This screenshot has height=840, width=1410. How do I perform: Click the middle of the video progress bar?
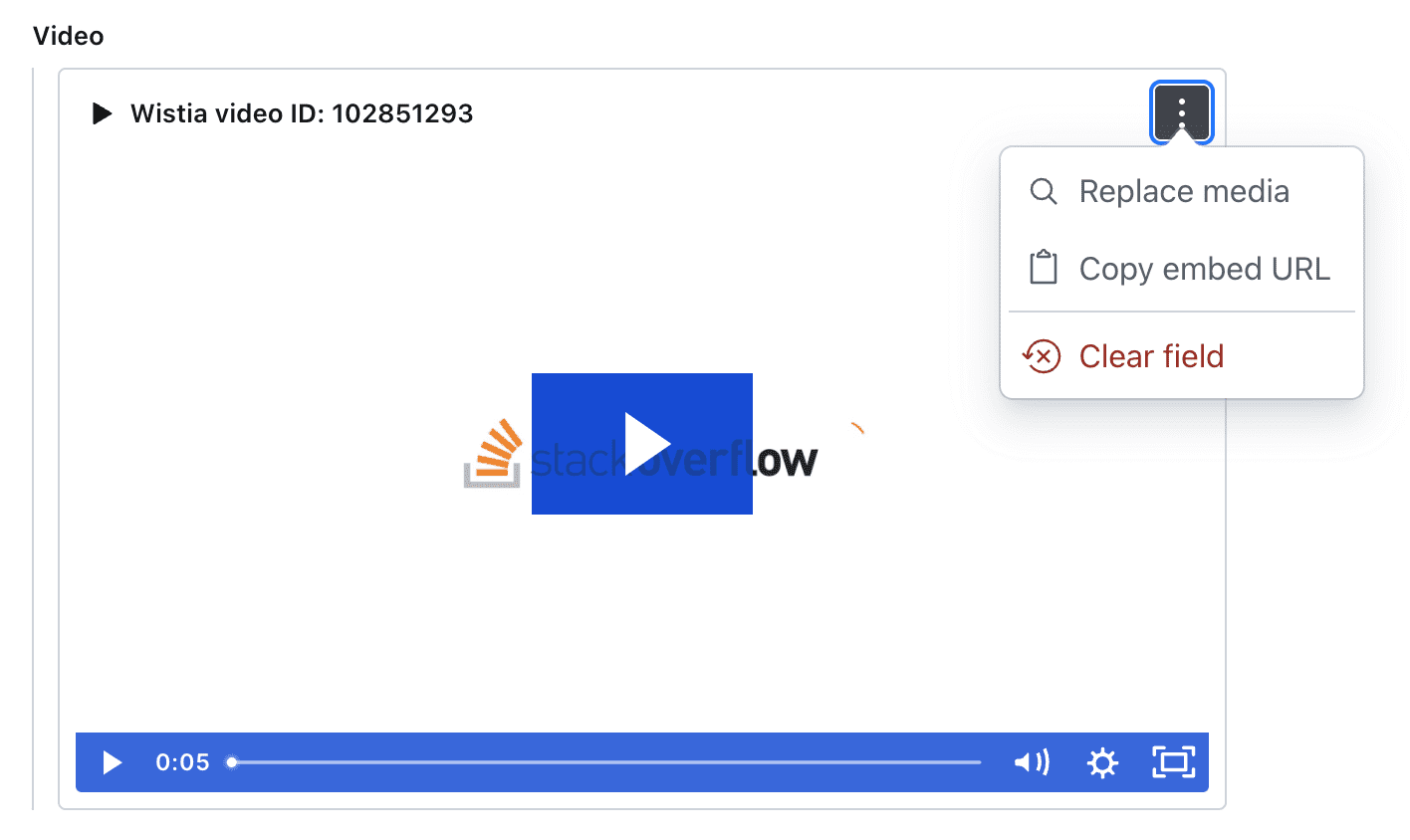point(605,762)
